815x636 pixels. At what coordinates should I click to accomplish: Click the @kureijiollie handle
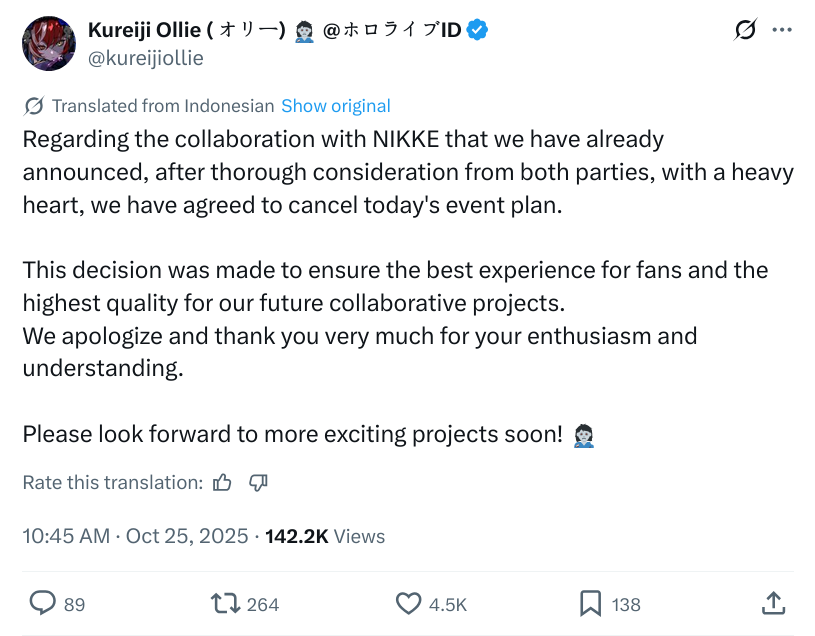pos(146,58)
